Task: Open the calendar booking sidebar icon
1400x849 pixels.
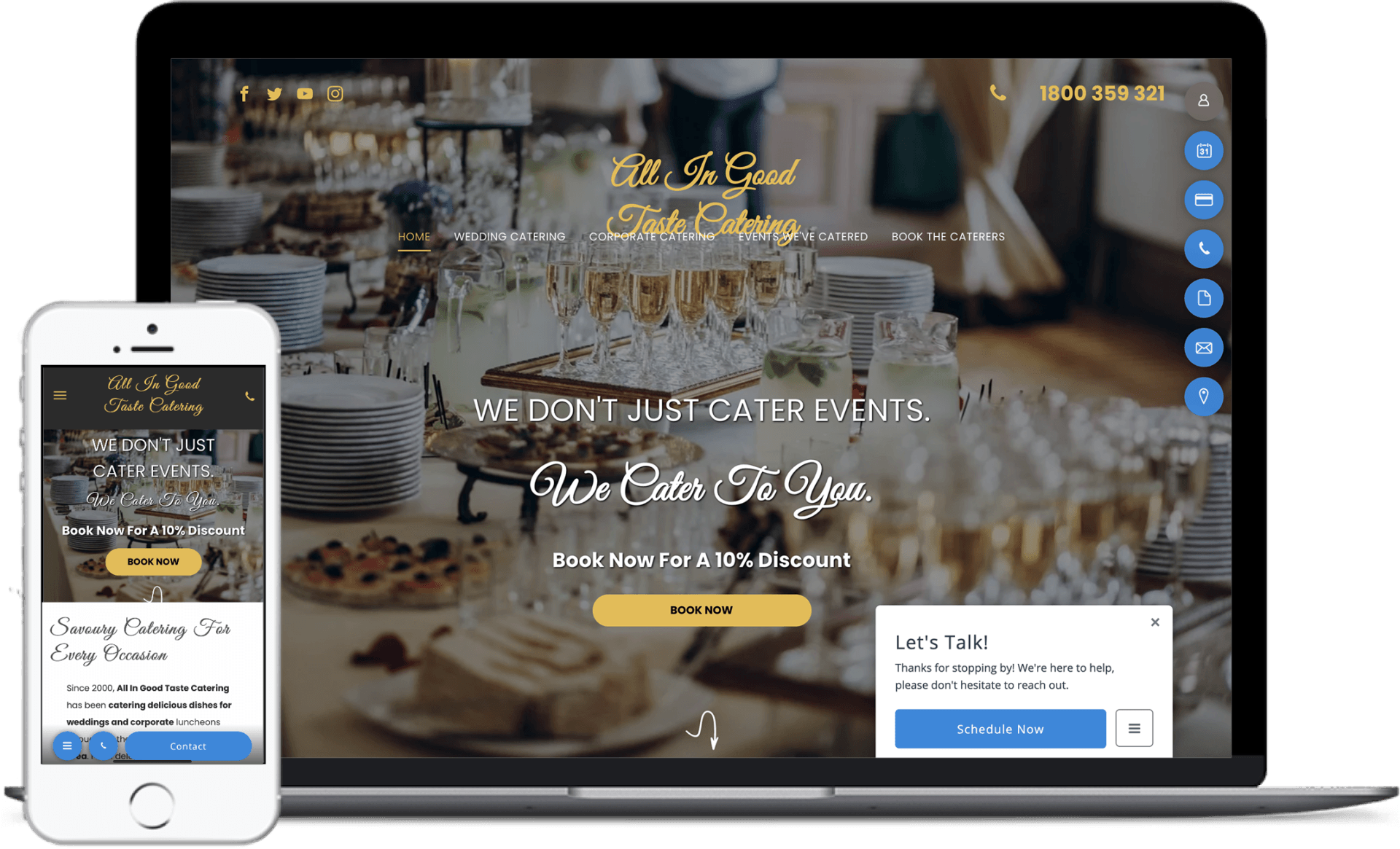Action: pyautogui.click(x=1203, y=150)
